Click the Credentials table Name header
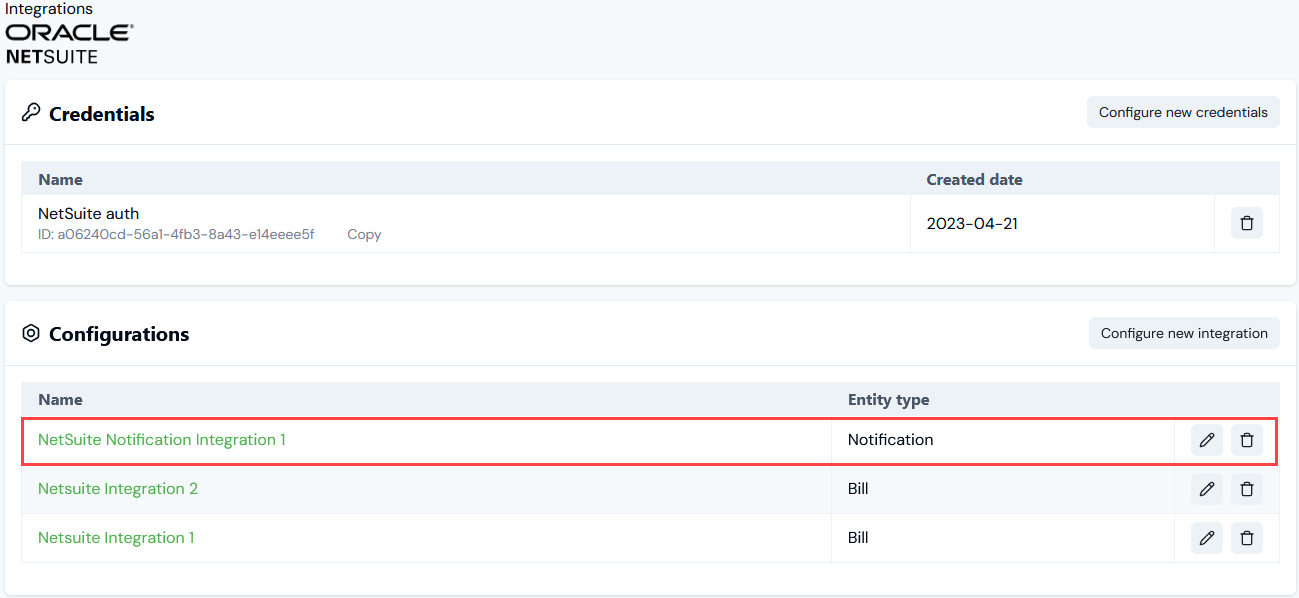Screen dimensions: 1299x598 pos(60,180)
